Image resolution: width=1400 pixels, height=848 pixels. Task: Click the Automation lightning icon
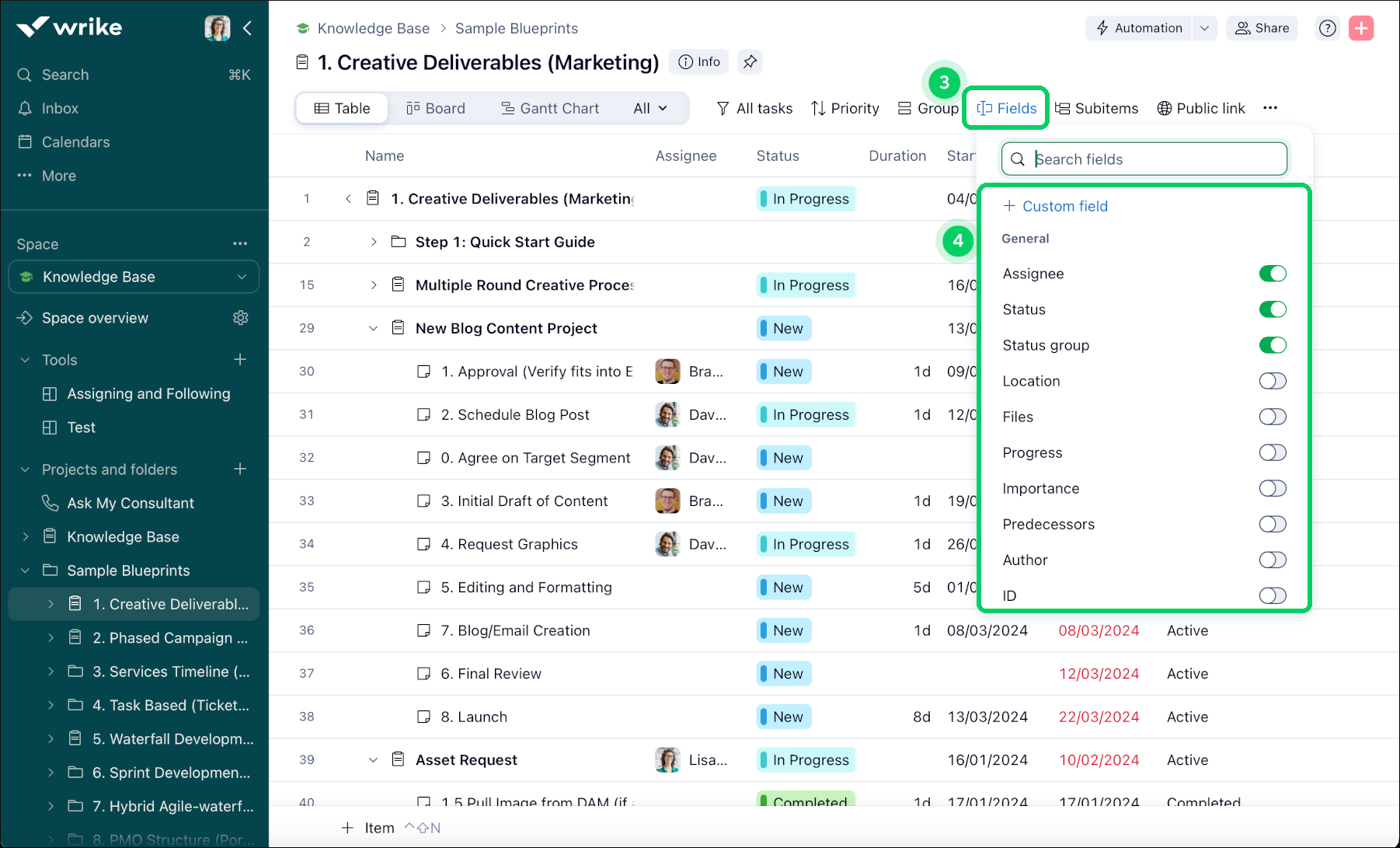point(1102,27)
